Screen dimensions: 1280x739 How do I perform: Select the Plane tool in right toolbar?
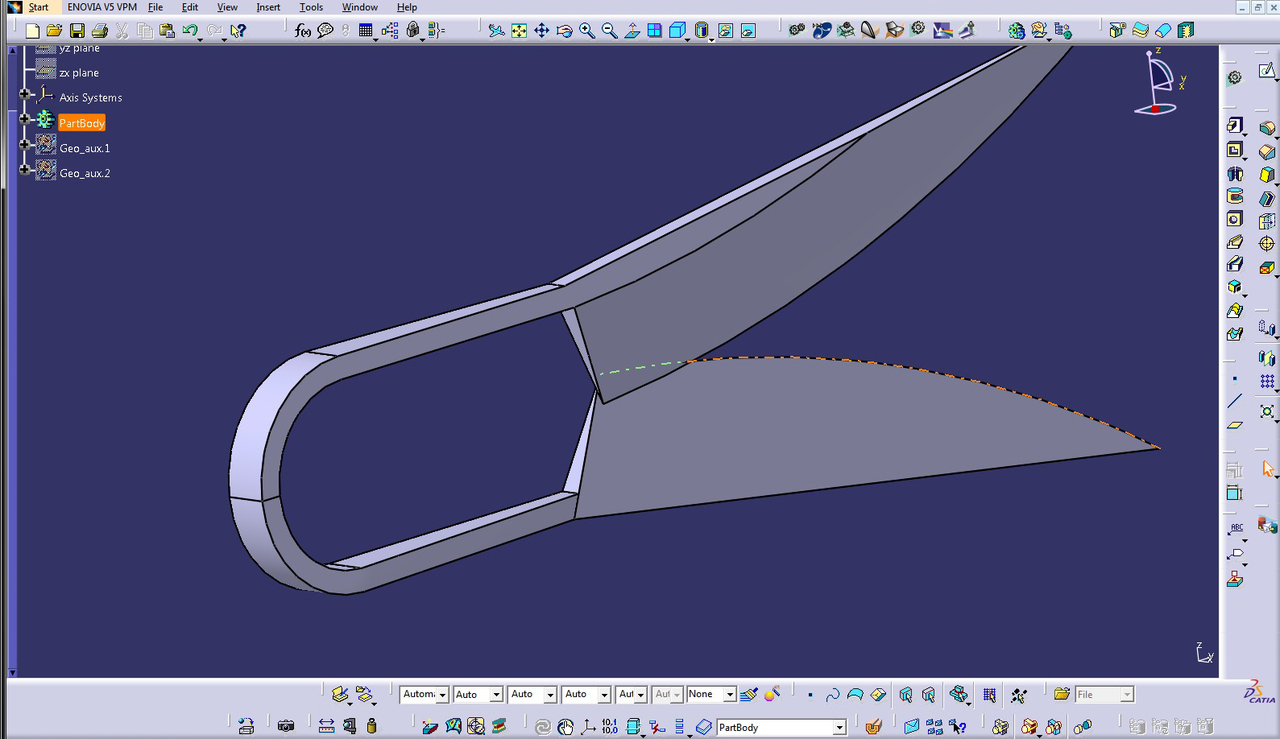coord(1234,425)
